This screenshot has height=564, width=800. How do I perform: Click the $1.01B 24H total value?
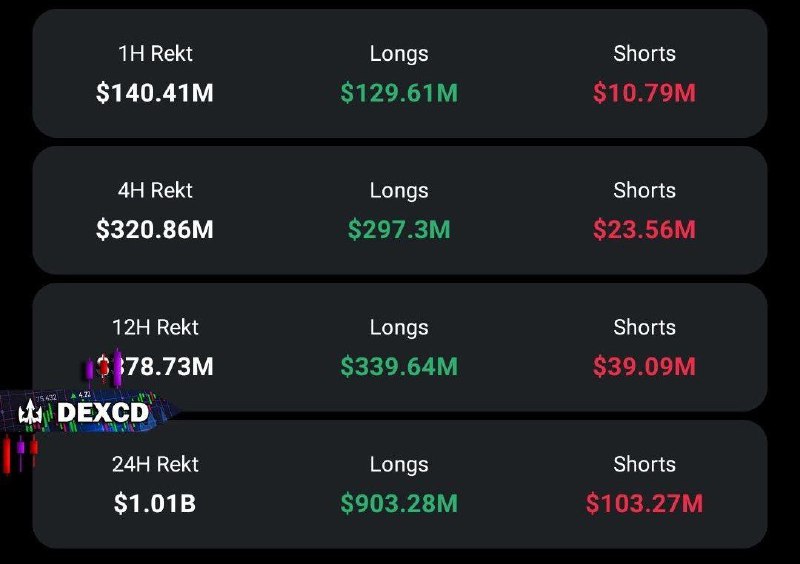tap(155, 503)
